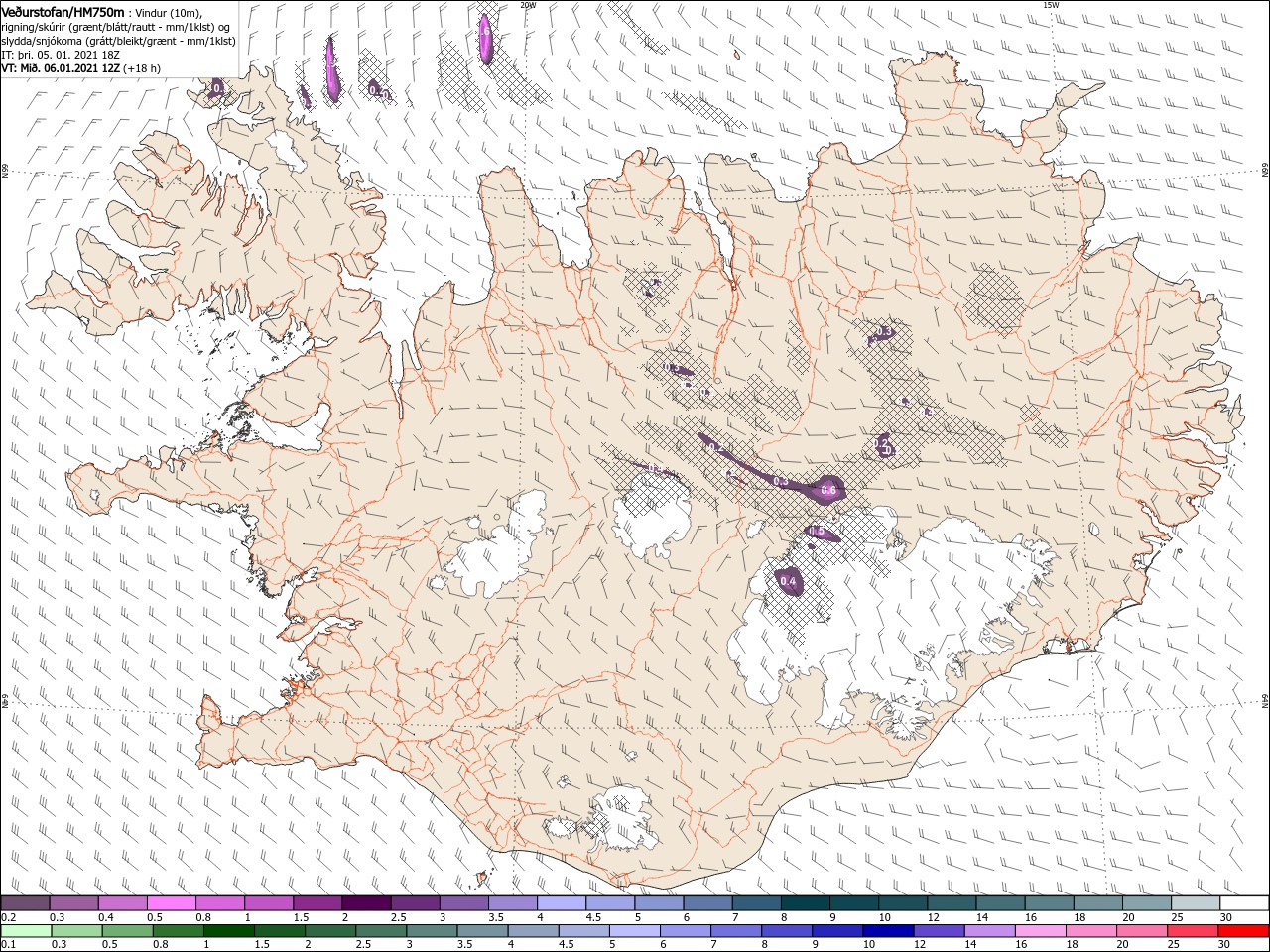Click the darkest purple swatch labeled 2, upper row
The image size is (1270, 952).
365,903
